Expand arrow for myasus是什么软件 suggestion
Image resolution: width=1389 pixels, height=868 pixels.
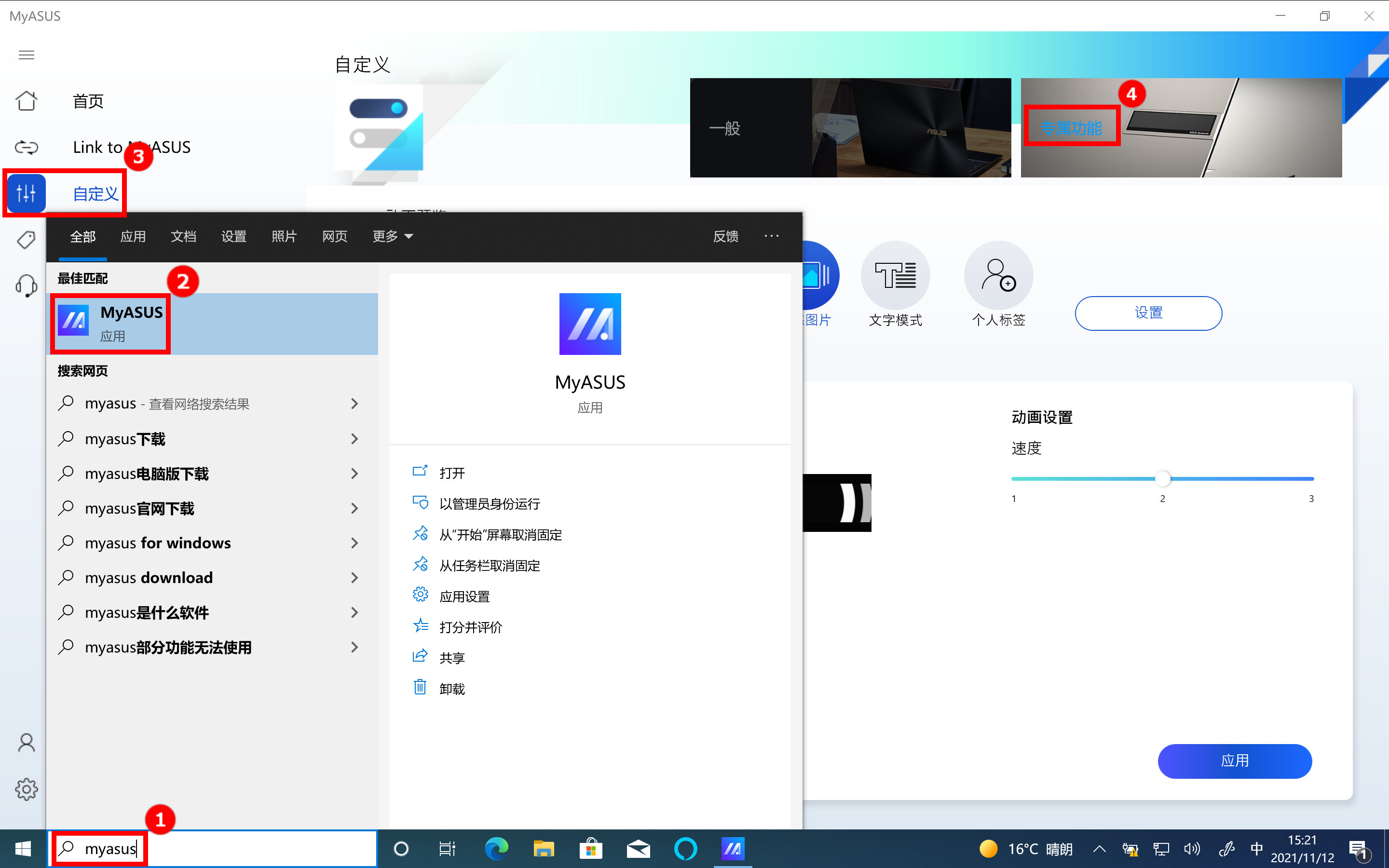[354, 612]
